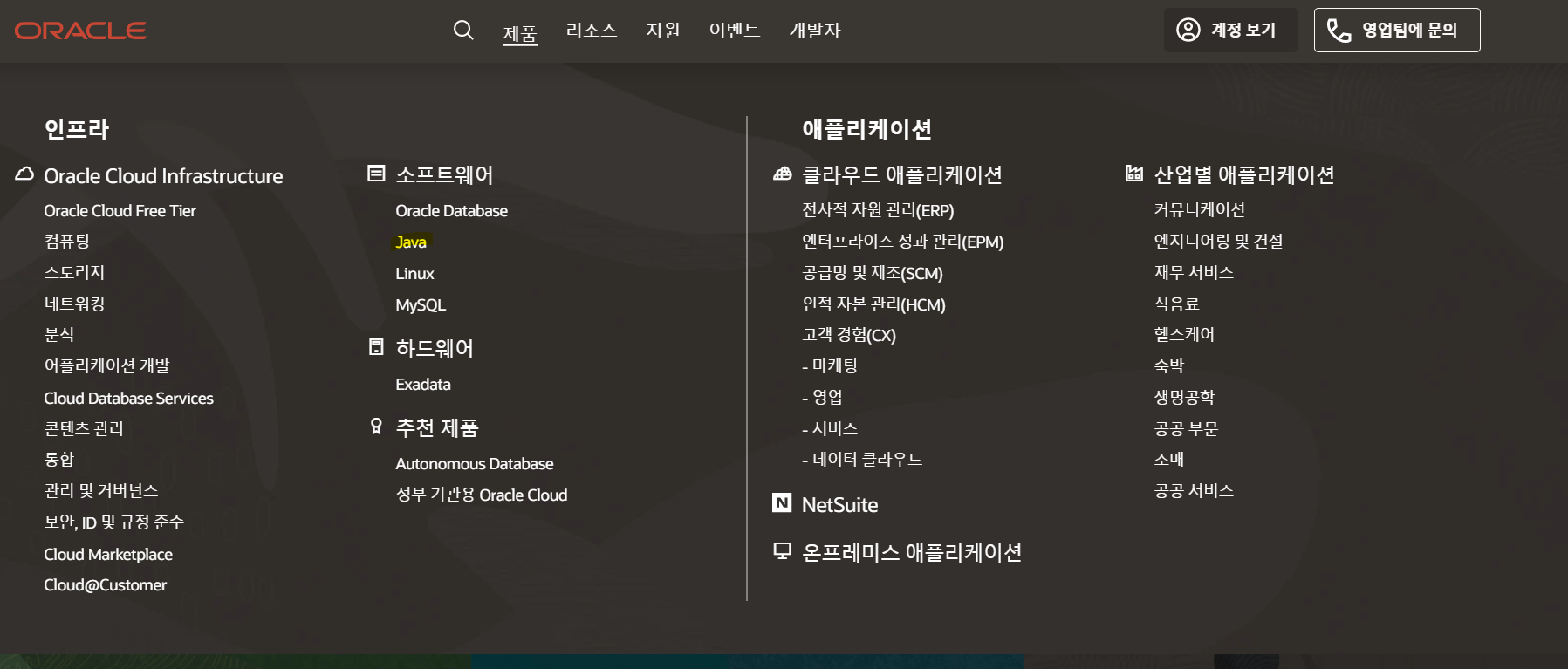The height and width of the screenshot is (669, 1568).
Task: Open Autonomous Database link
Action: [x=475, y=464]
